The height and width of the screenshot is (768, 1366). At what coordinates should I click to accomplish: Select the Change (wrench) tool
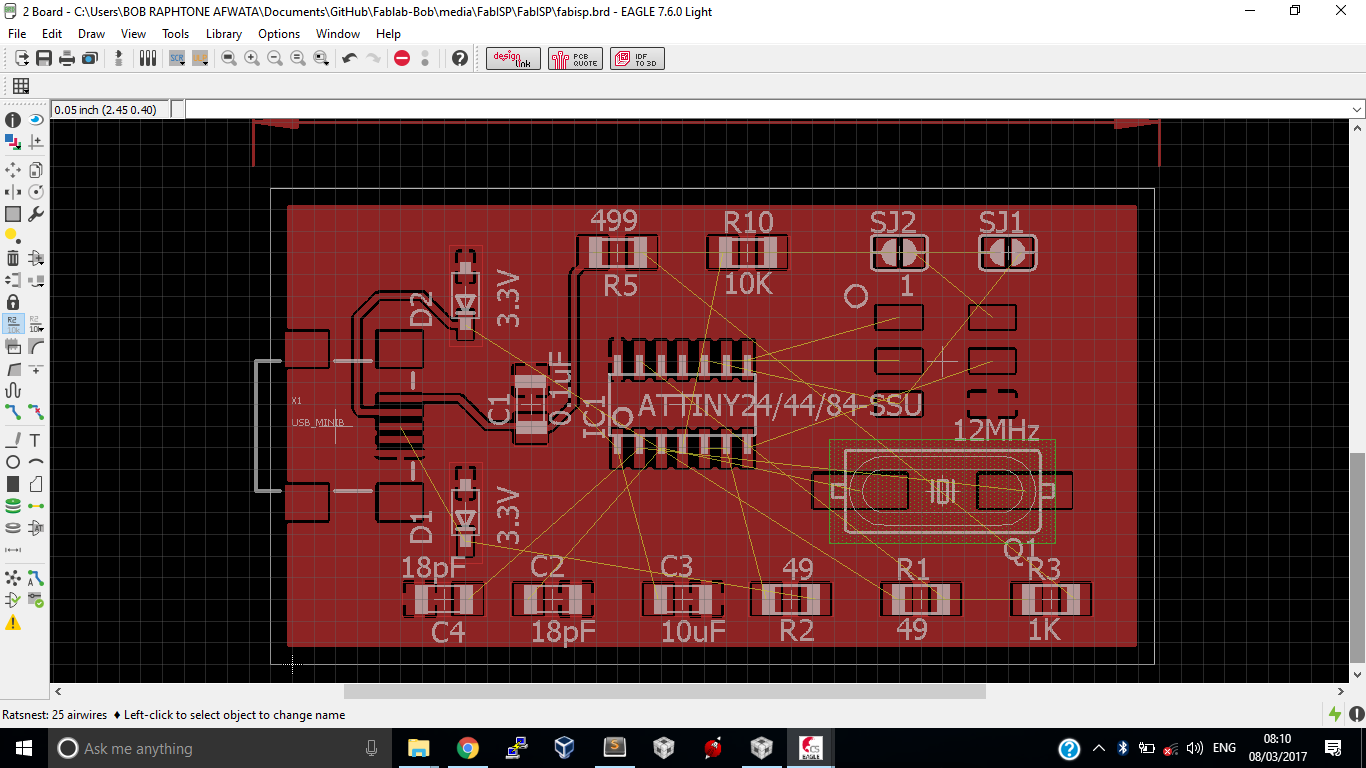point(36,214)
